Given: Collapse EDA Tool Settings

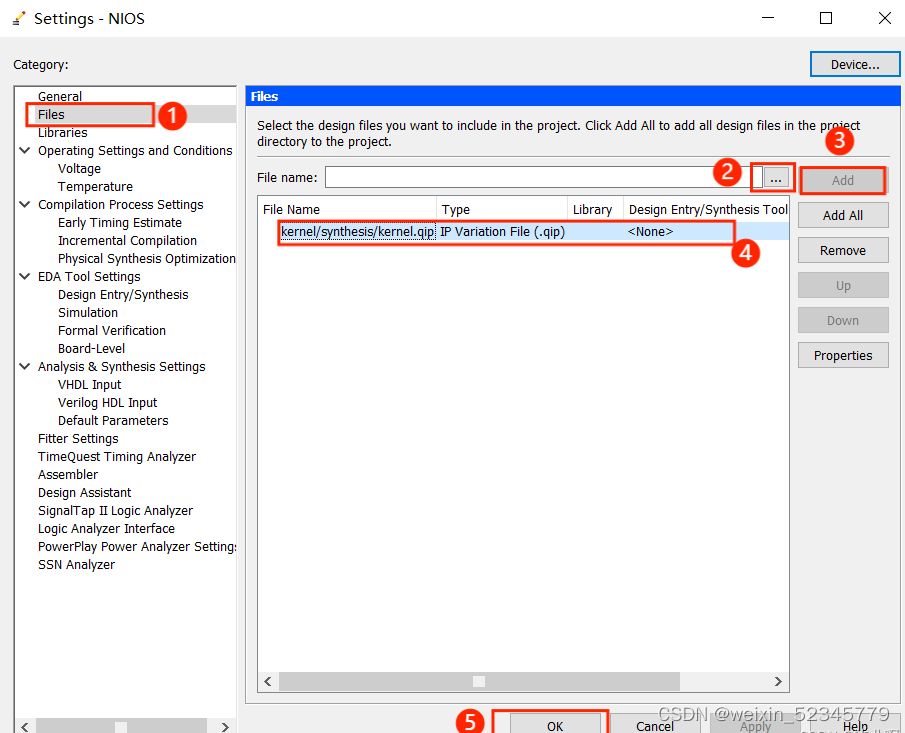Looking at the screenshot, I should [25, 276].
